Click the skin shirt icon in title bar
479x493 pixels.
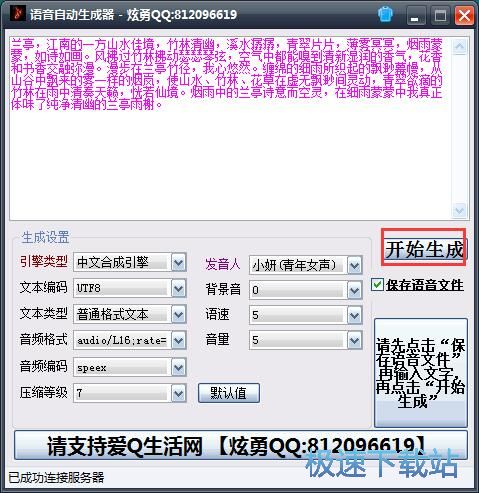pyautogui.click(x=385, y=15)
